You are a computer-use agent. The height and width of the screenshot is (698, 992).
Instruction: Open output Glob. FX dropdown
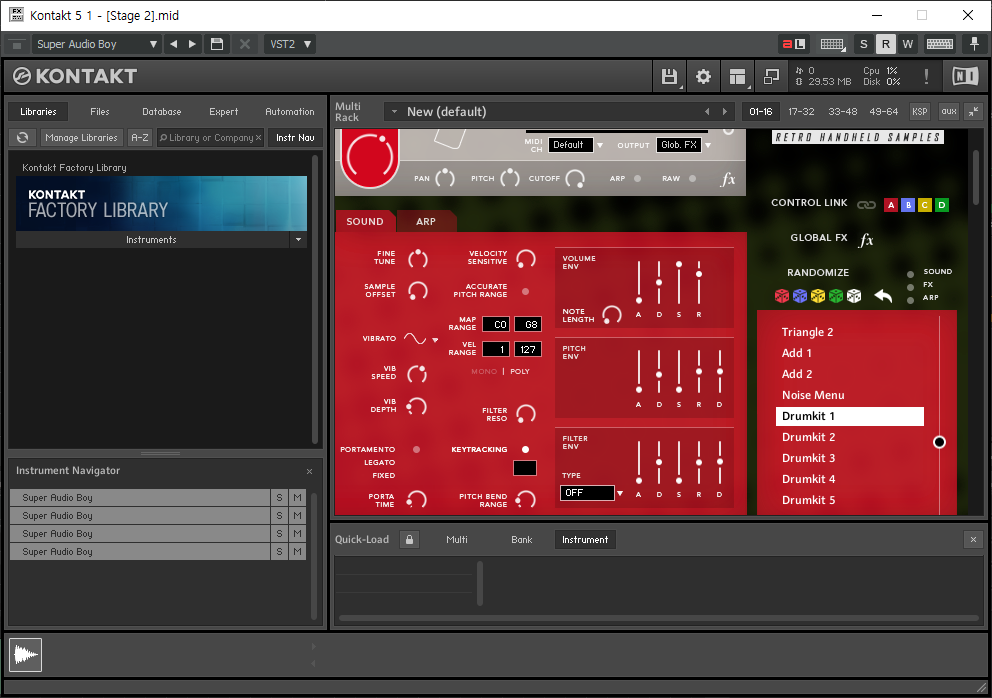coord(708,146)
